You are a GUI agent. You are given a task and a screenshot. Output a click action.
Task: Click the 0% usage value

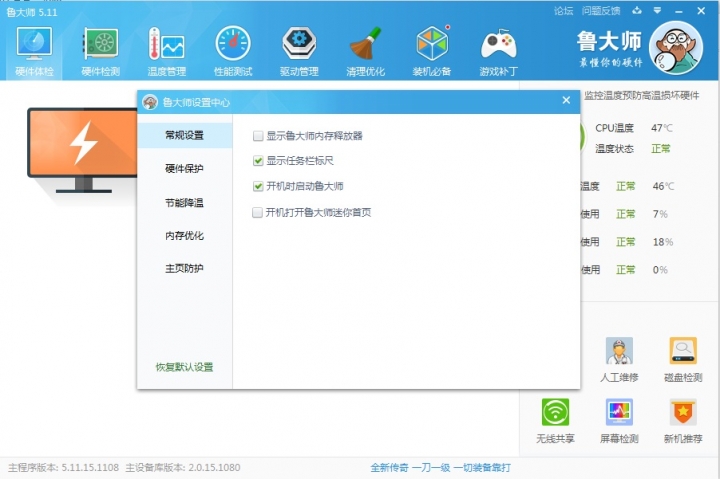(x=660, y=270)
